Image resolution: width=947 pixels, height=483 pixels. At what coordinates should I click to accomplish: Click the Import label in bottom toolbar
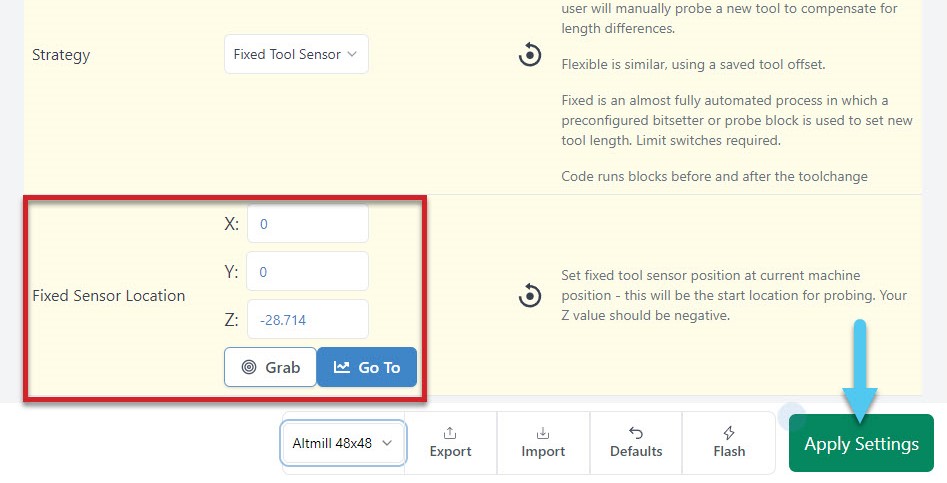(543, 451)
